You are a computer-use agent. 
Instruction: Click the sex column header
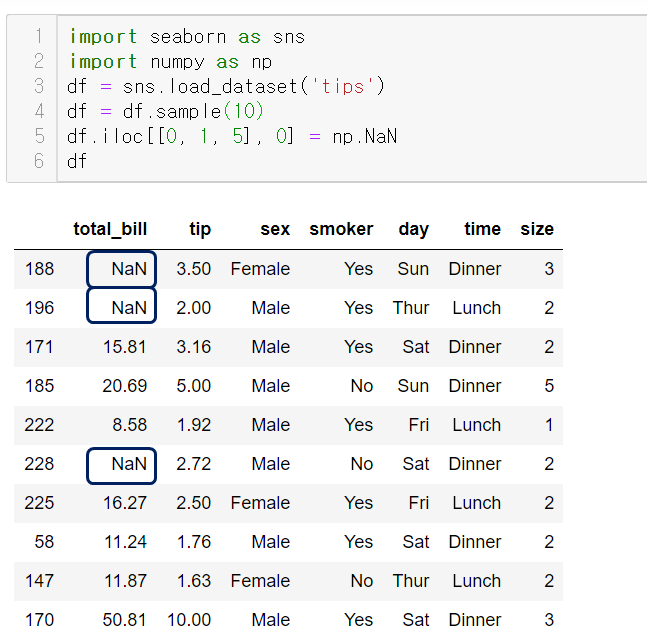click(275, 229)
